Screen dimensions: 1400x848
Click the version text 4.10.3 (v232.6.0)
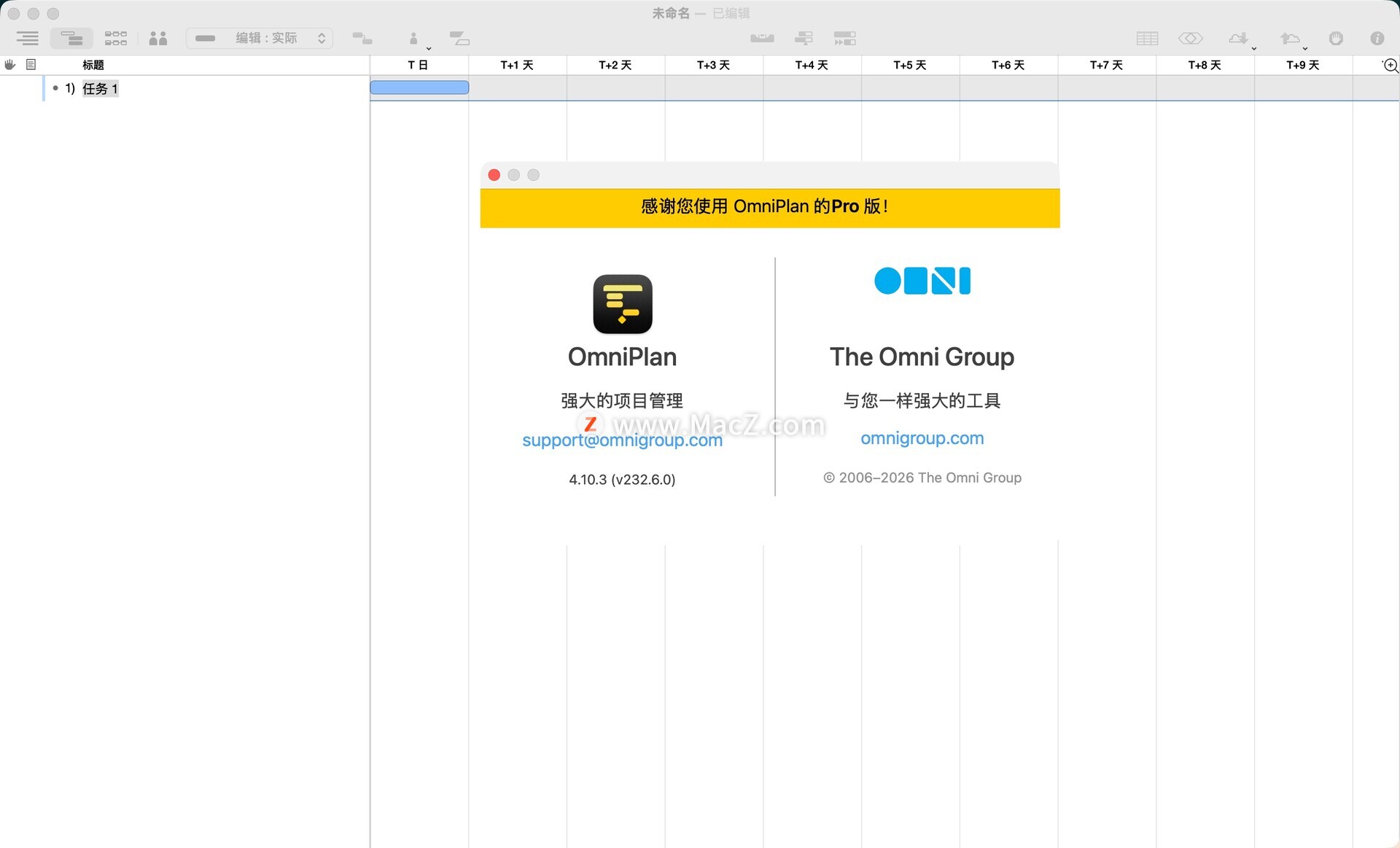point(623,479)
